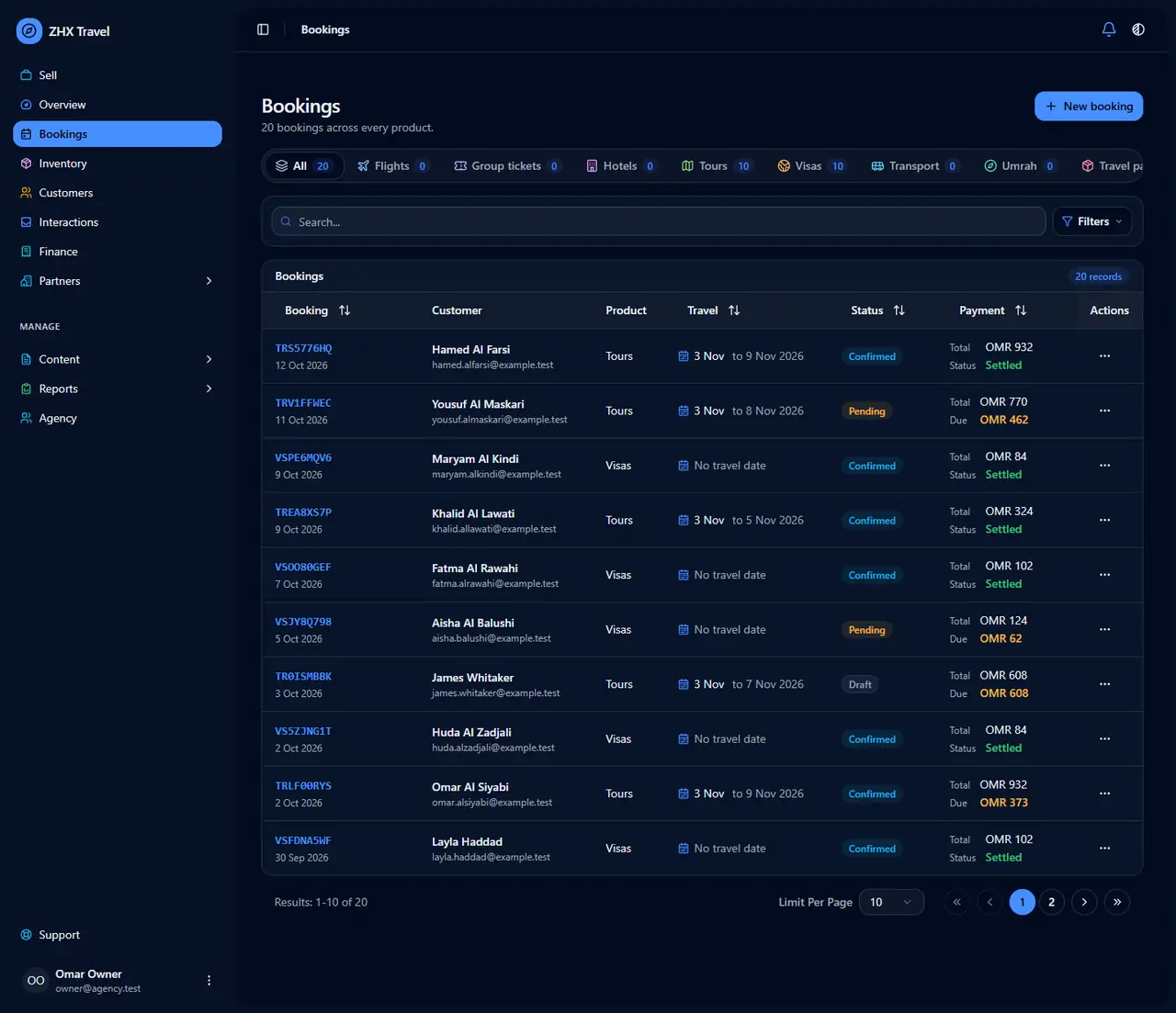Viewport: 1176px width, 1013px height.
Task: Open Customers in the sidebar
Action: [118, 193]
